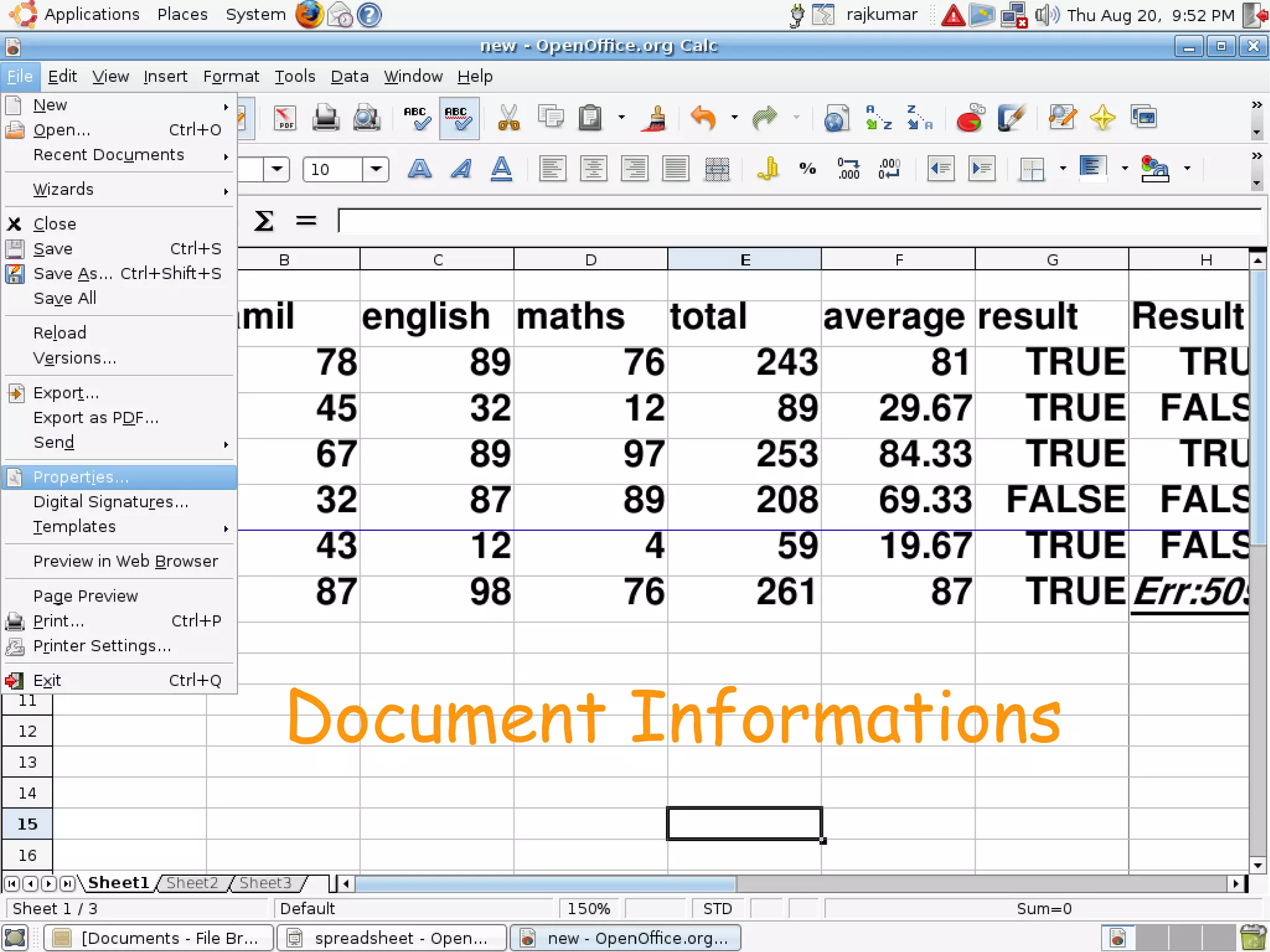Open the font size dropdown

point(376,169)
